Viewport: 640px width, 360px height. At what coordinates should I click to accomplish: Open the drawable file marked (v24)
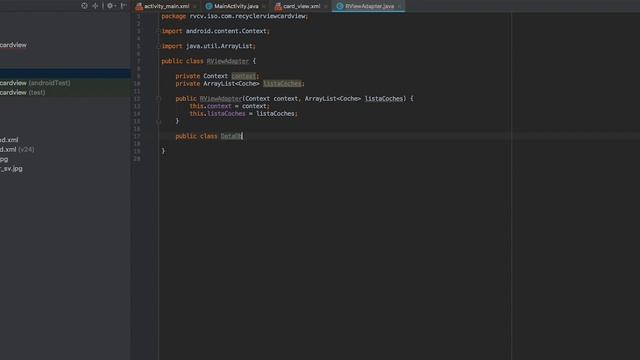[x=17, y=149]
